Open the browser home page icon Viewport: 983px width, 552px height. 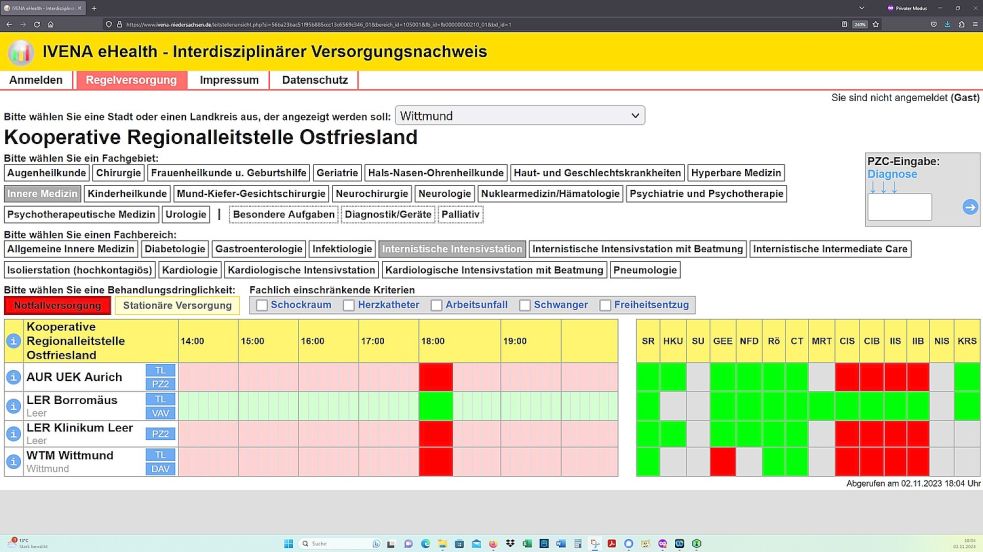point(51,24)
